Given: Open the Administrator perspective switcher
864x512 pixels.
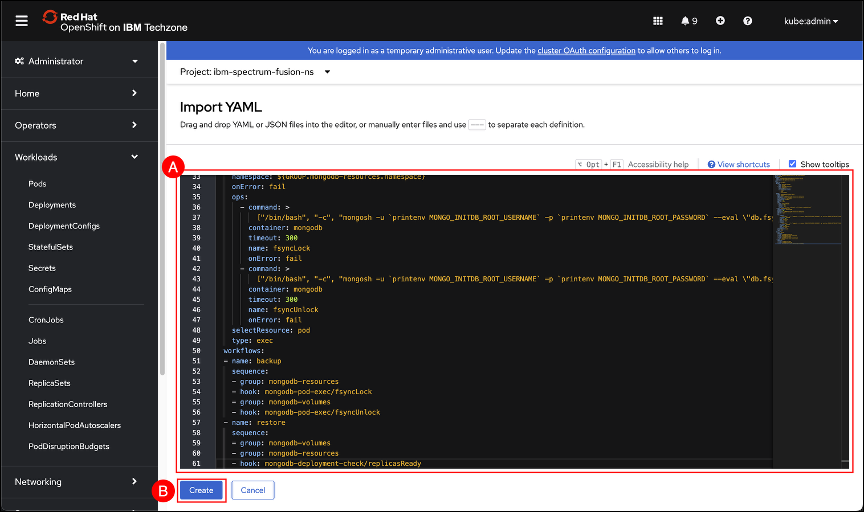Looking at the screenshot, I should [76, 61].
